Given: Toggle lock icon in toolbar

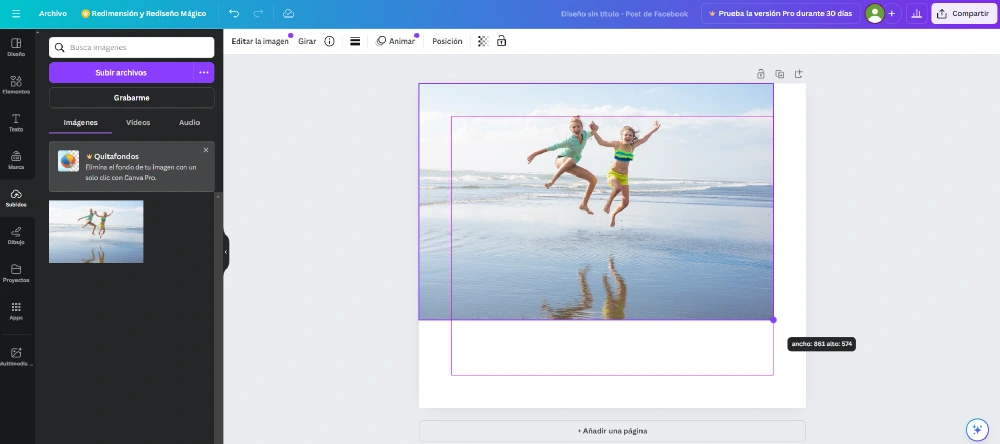Looking at the screenshot, I should pos(501,41).
